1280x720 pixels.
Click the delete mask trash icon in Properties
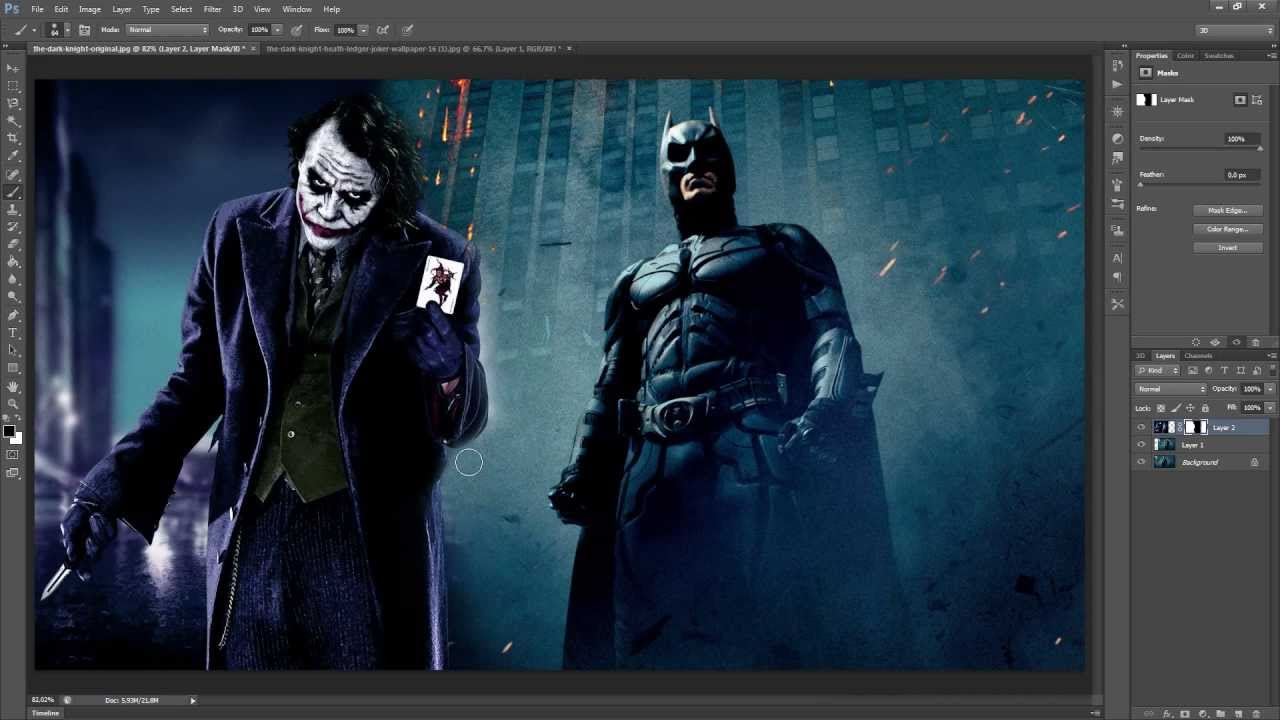pos(1257,343)
